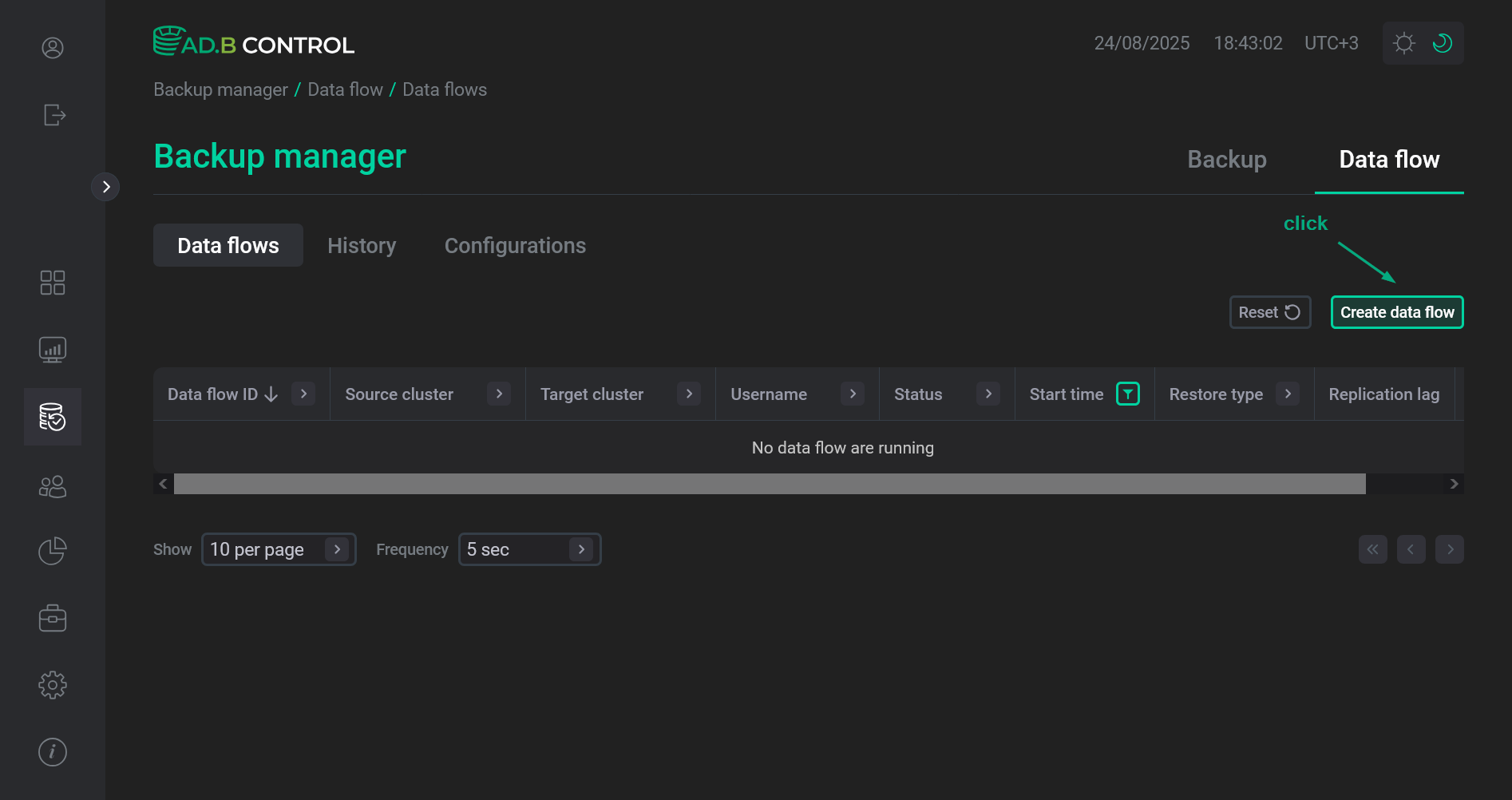Select the monitoring chart icon in sidebar
This screenshot has height=800, width=1512.
point(53,349)
